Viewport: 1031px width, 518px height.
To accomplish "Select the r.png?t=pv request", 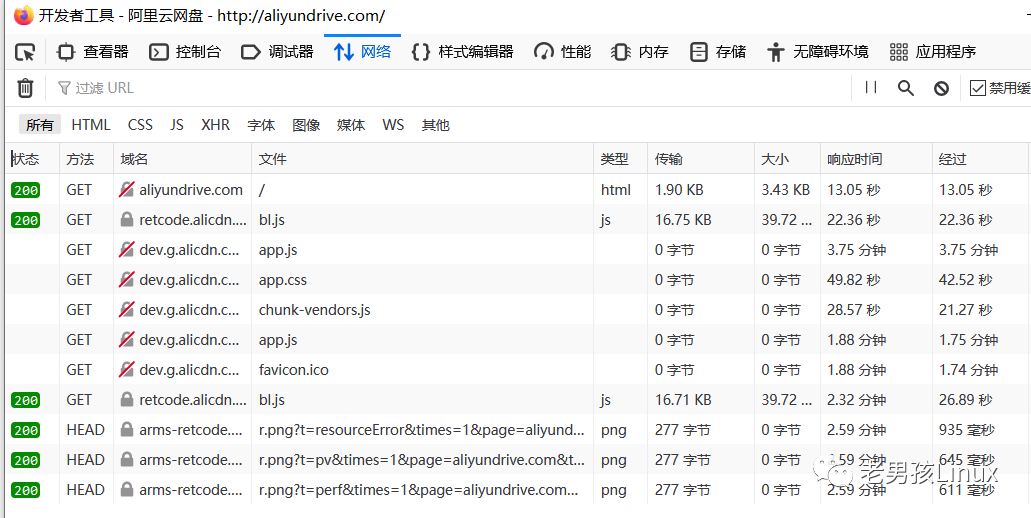I will tap(518, 460).
